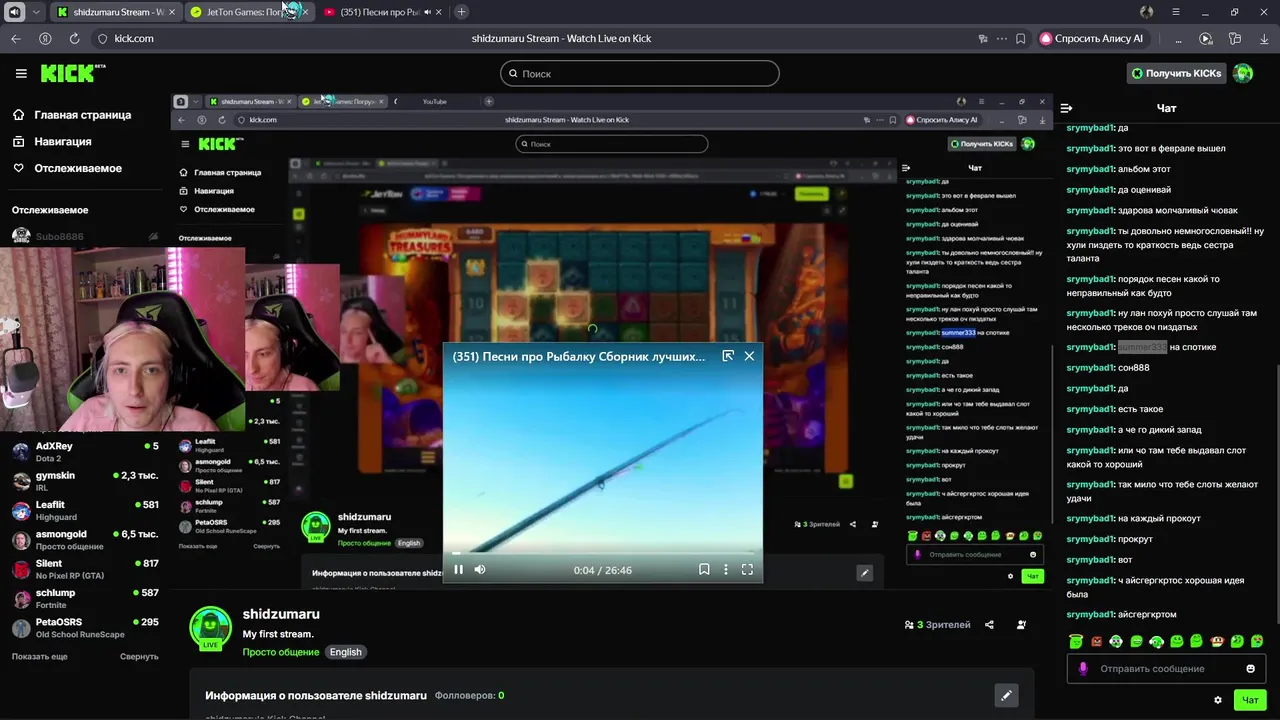This screenshot has height=720, width=1280.
Task: Click the green Чат send button
Action: pyautogui.click(x=1250, y=700)
